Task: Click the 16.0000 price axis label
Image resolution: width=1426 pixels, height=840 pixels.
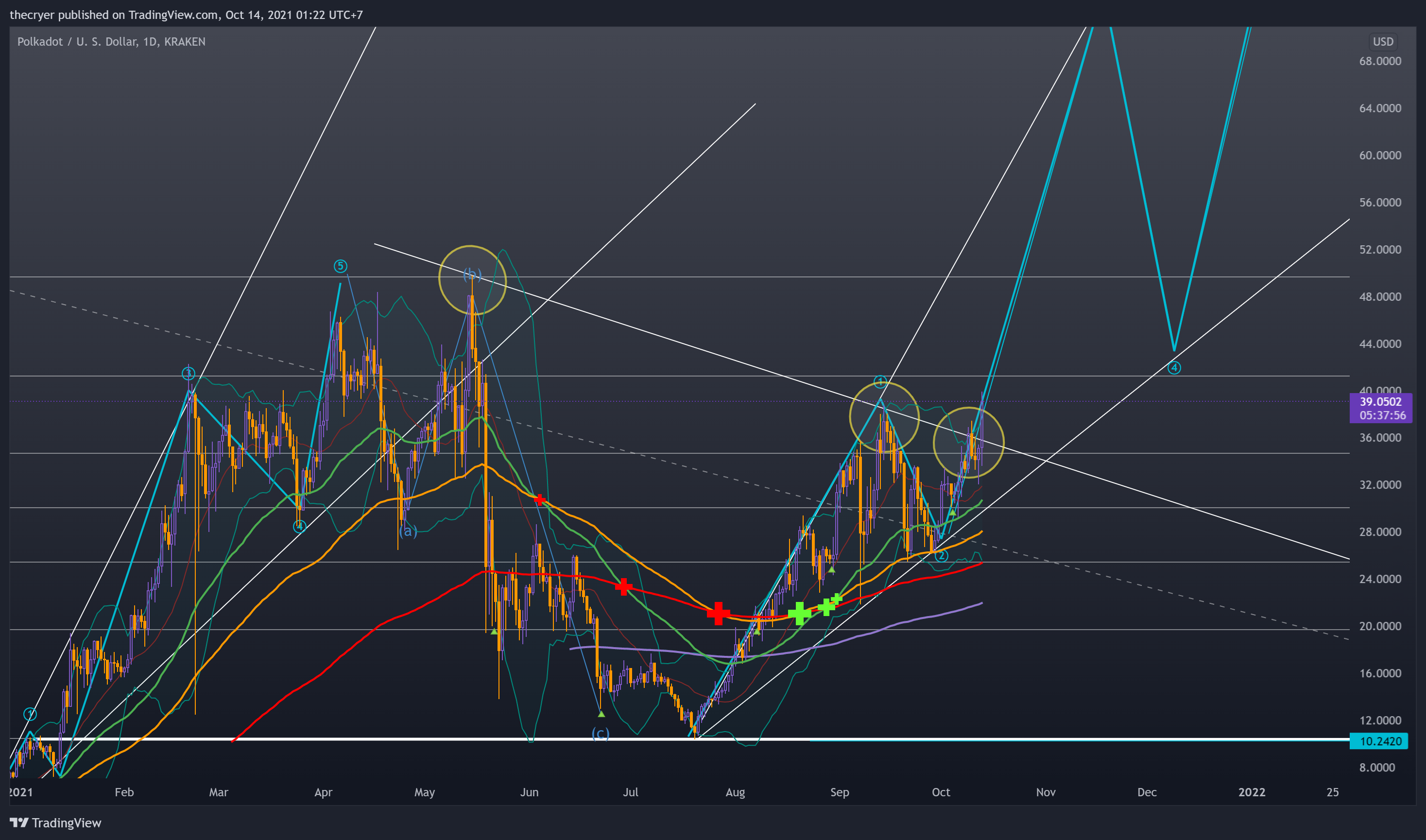Action: click(x=1379, y=673)
